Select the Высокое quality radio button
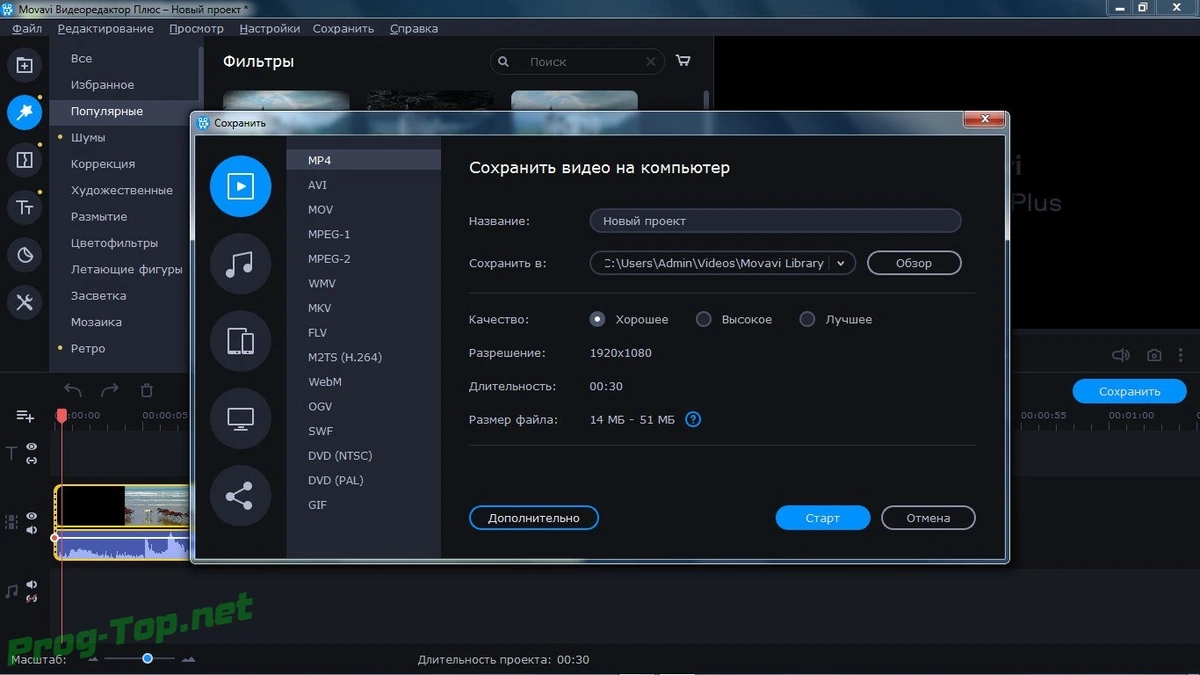The width and height of the screenshot is (1200, 675). pyautogui.click(x=704, y=320)
